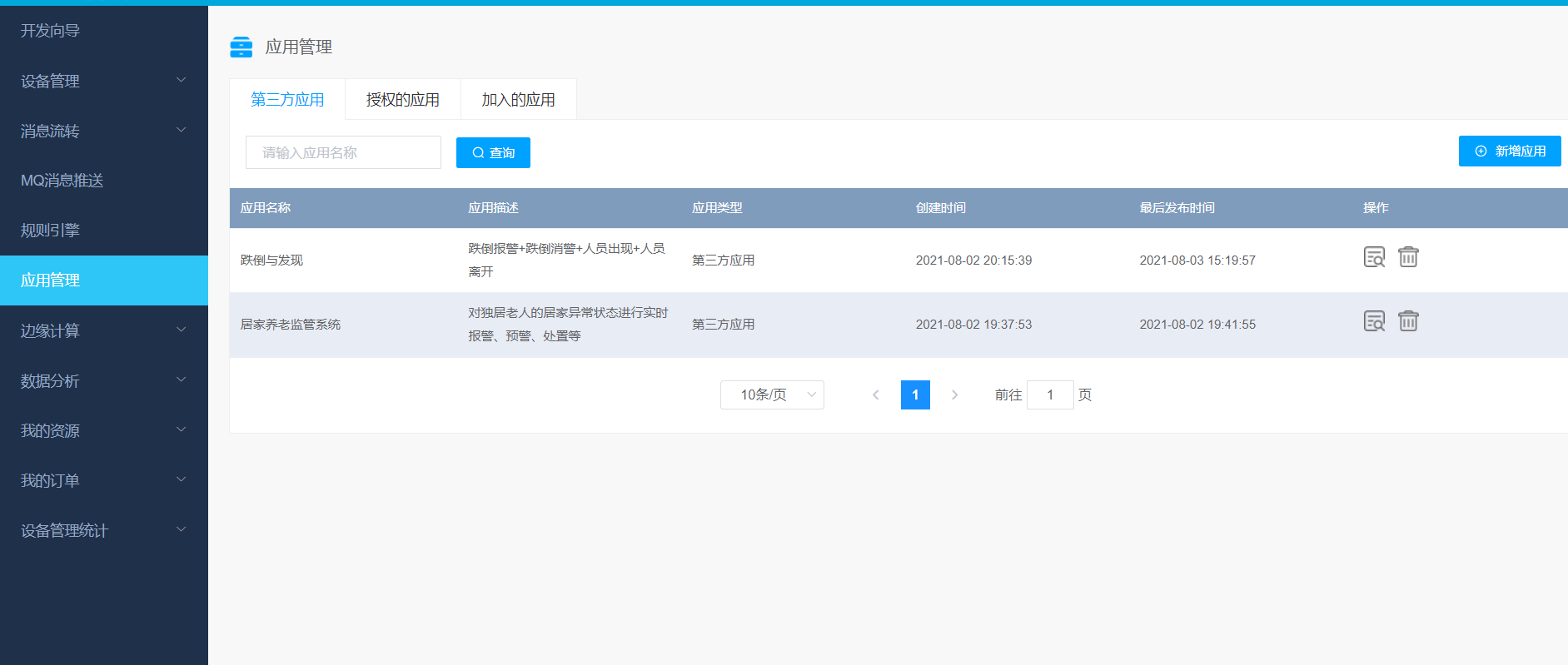The width and height of the screenshot is (1568, 665).
Task: Click the 应用管理 header icon
Action: pyautogui.click(x=241, y=47)
